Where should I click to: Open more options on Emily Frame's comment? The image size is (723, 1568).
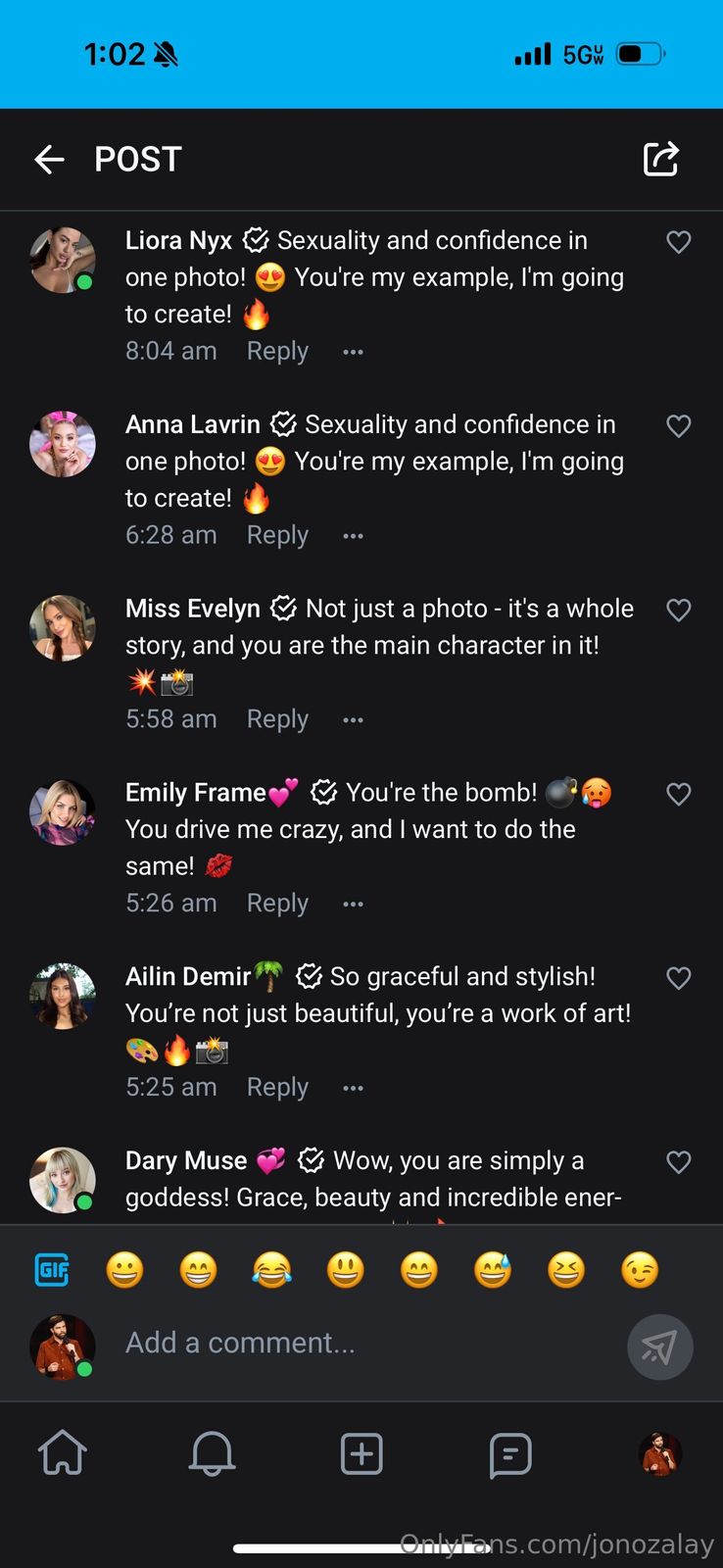(x=353, y=904)
